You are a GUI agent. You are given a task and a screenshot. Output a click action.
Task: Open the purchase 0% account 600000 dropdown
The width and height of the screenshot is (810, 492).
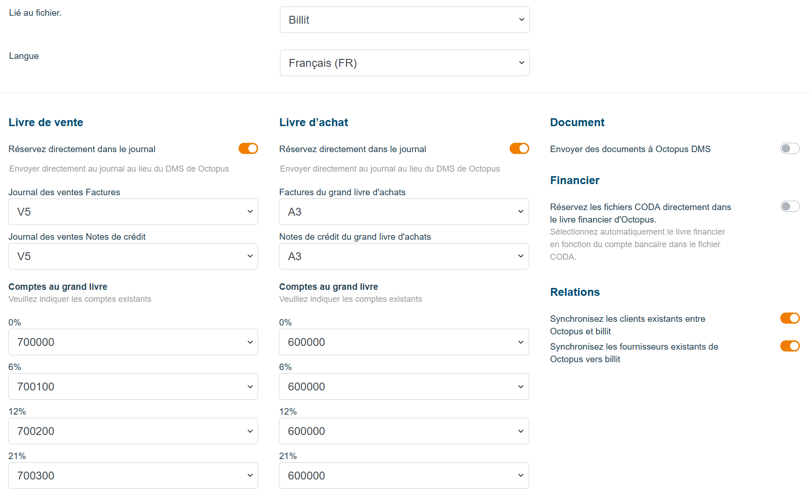(404, 342)
